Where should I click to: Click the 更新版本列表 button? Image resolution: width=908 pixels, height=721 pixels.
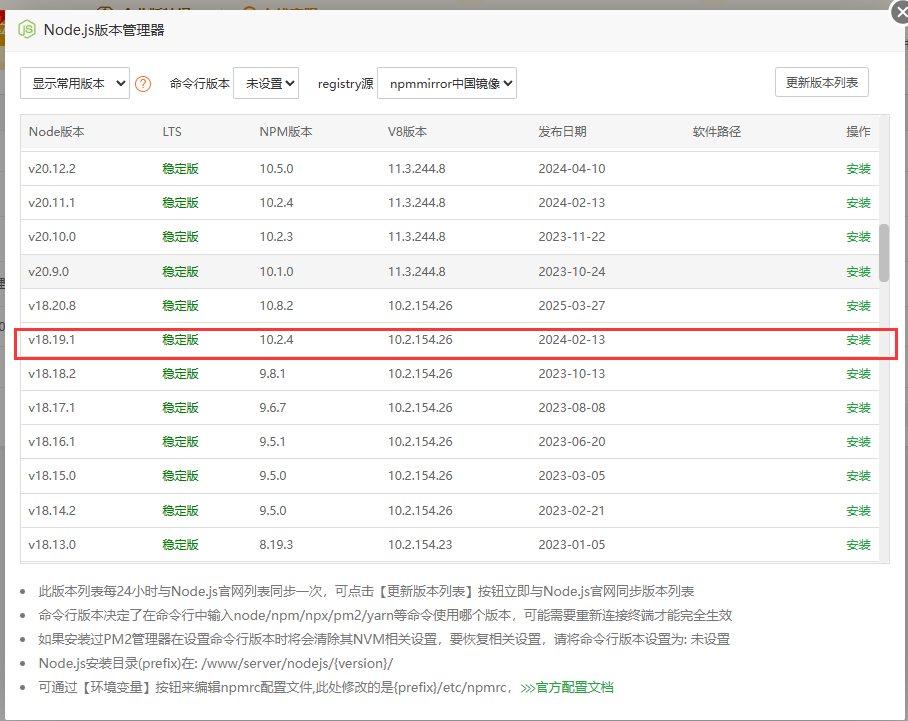[x=821, y=83]
